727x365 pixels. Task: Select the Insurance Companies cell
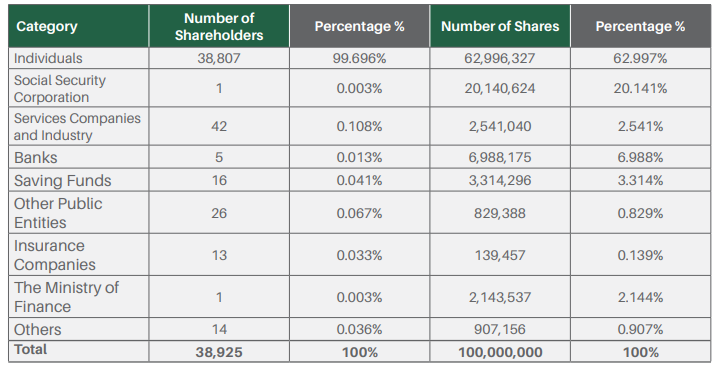(78, 255)
